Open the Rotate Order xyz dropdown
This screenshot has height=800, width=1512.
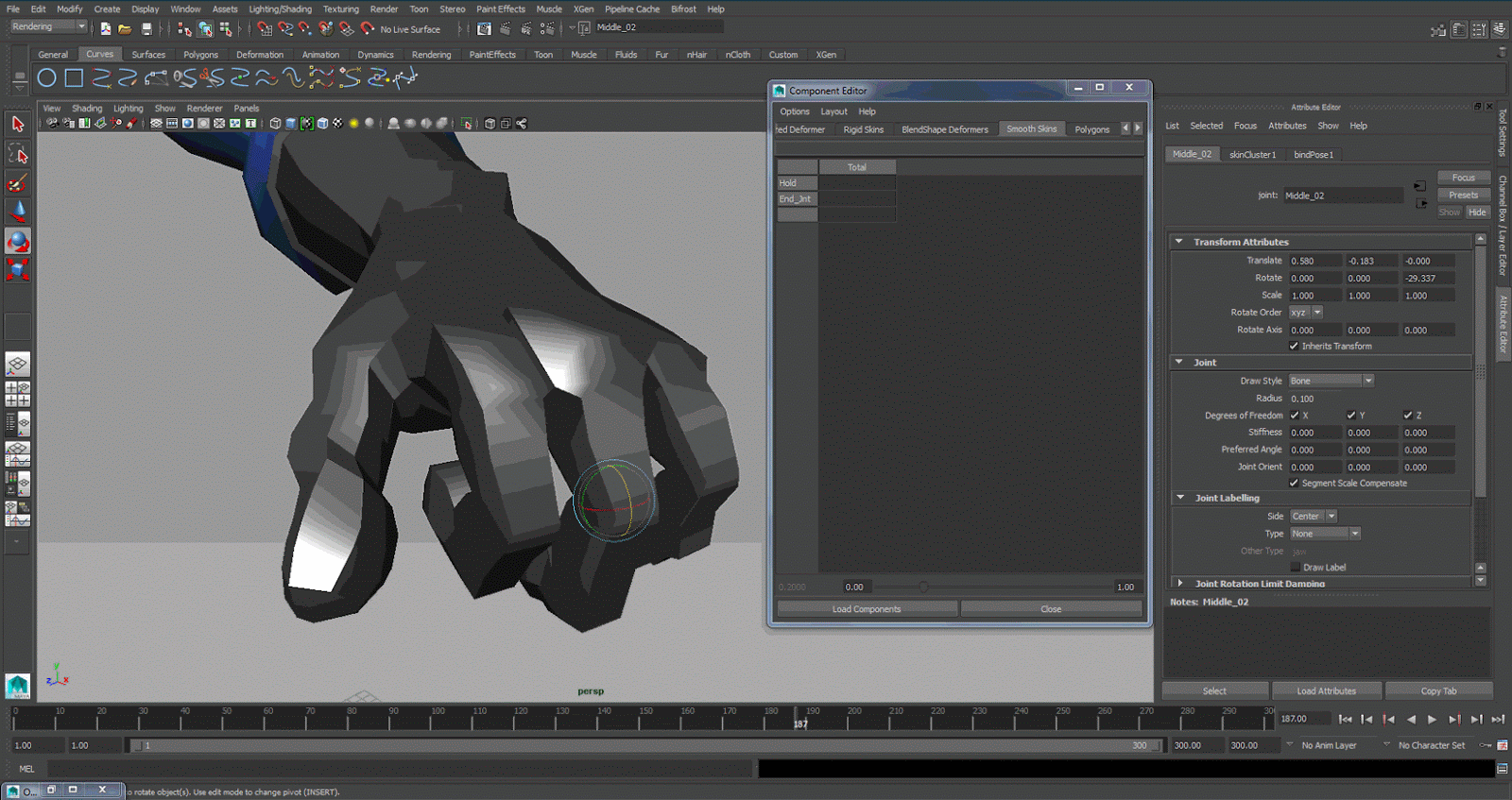[1306, 313]
